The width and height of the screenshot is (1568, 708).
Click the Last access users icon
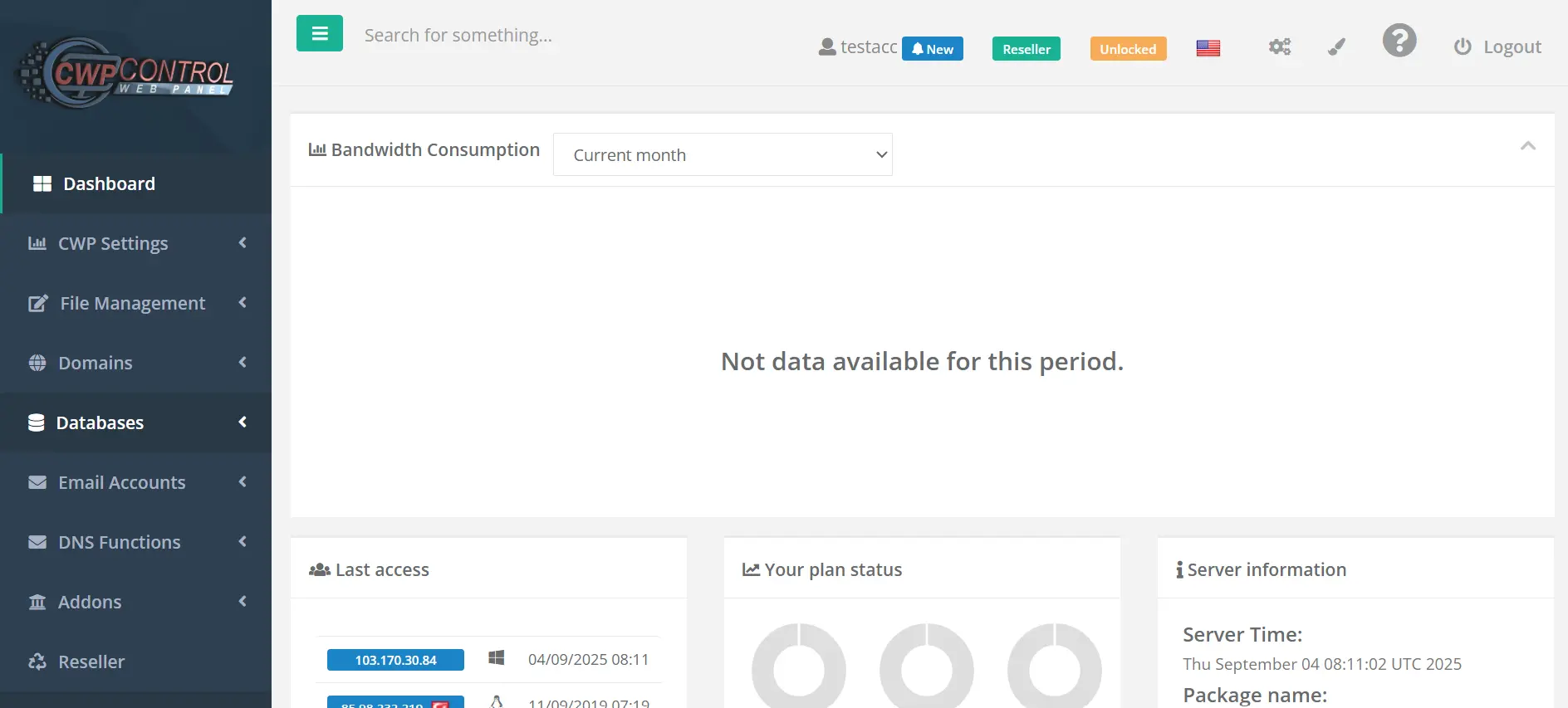[320, 569]
